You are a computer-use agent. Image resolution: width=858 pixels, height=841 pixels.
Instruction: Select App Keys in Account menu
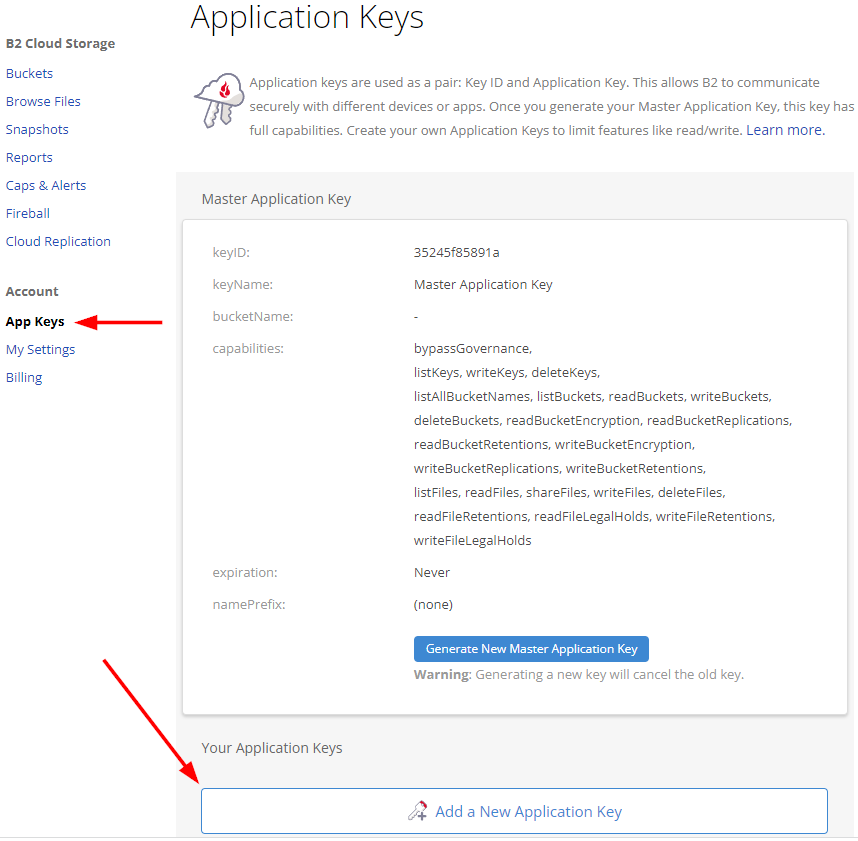click(x=35, y=322)
